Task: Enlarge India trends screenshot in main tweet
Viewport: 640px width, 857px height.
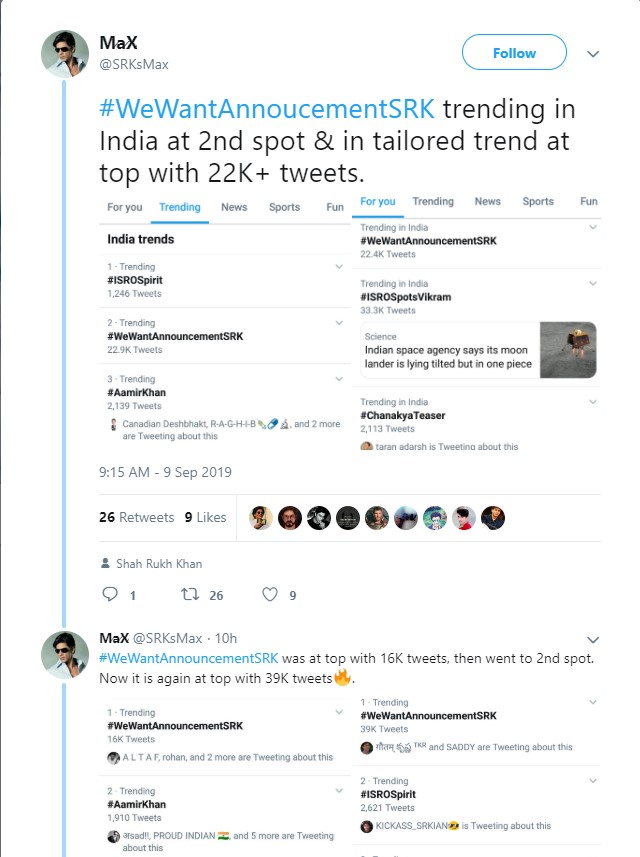Action: coord(224,320)
